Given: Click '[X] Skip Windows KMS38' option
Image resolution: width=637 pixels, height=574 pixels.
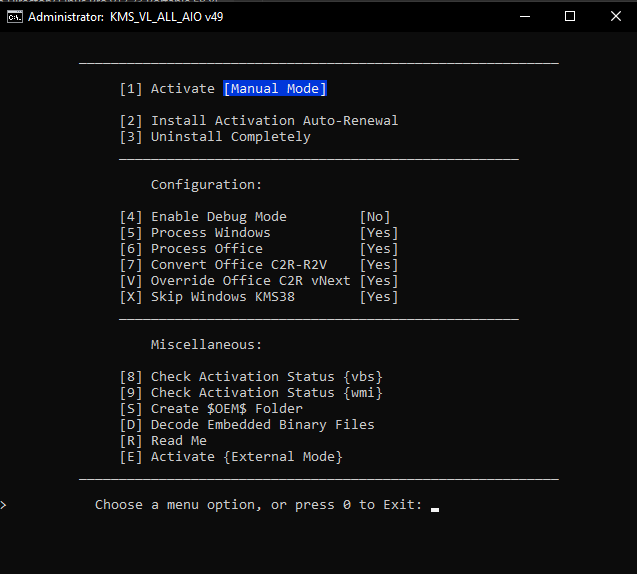Looking at the screenshot, I should (207, 297).
